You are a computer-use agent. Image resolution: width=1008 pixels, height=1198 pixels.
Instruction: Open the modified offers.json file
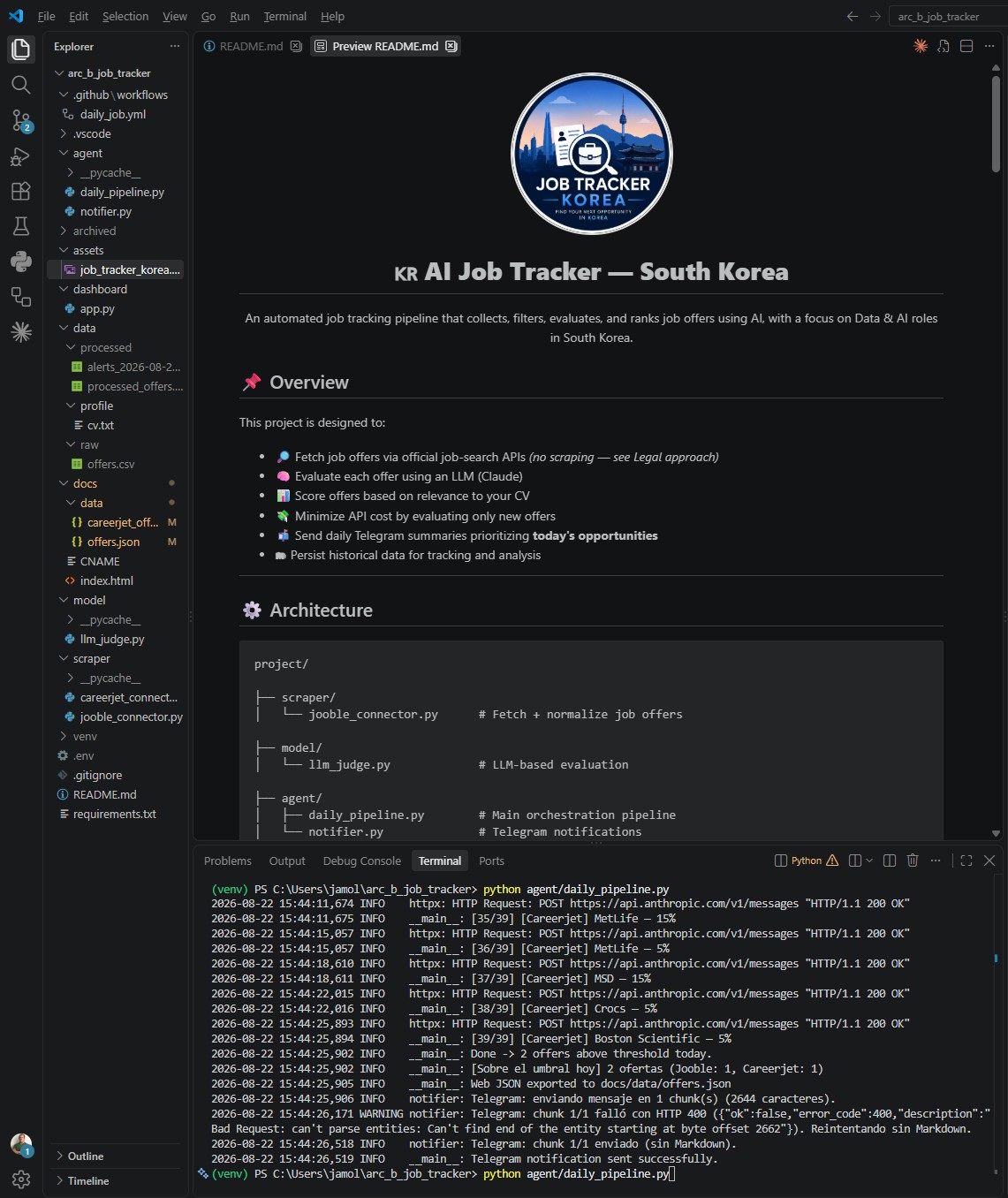pos(113,542)
